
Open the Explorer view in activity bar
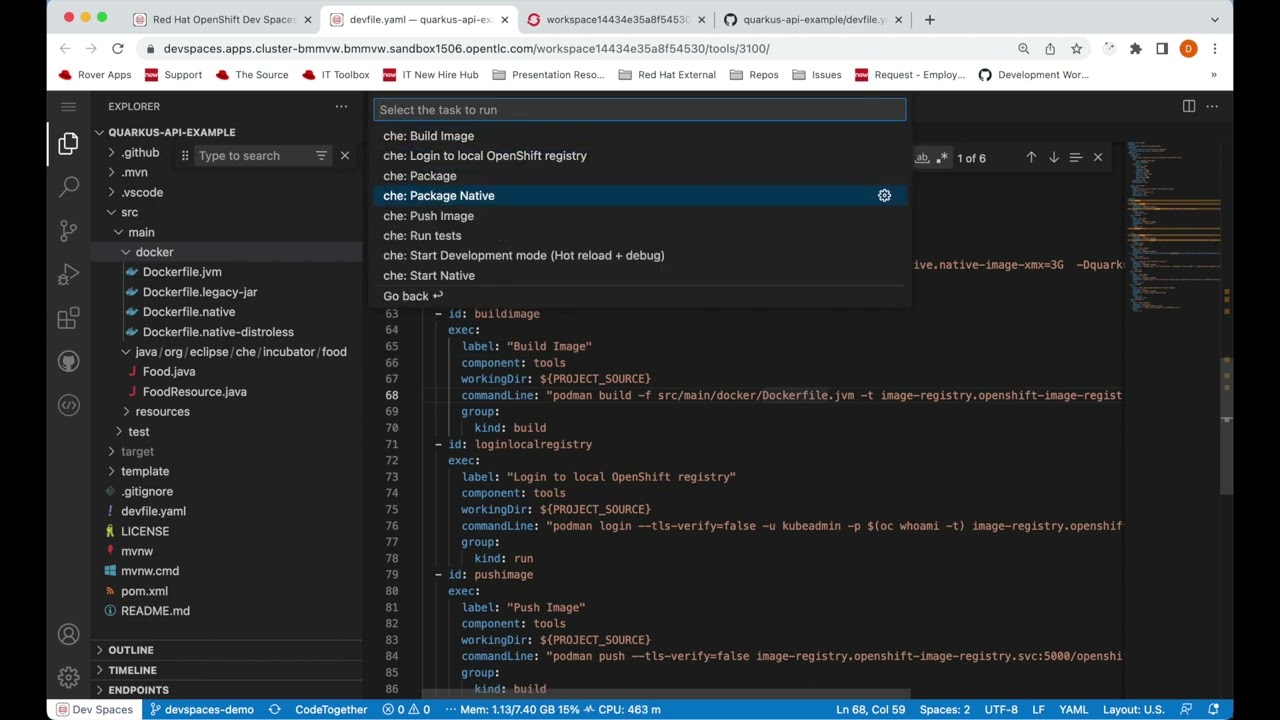(x=68, y=144)
